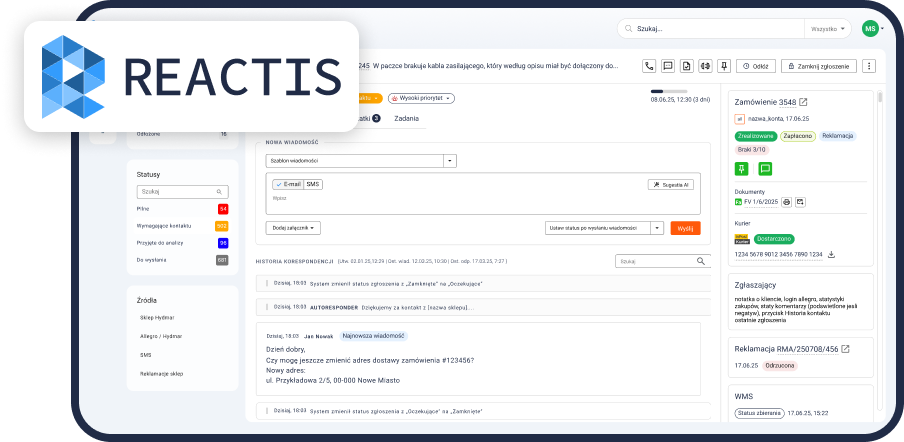Click the right panel vertical scrollbar
Viewport: 904px width, 442px height.
pyautogui.click(x=880, y=97)
